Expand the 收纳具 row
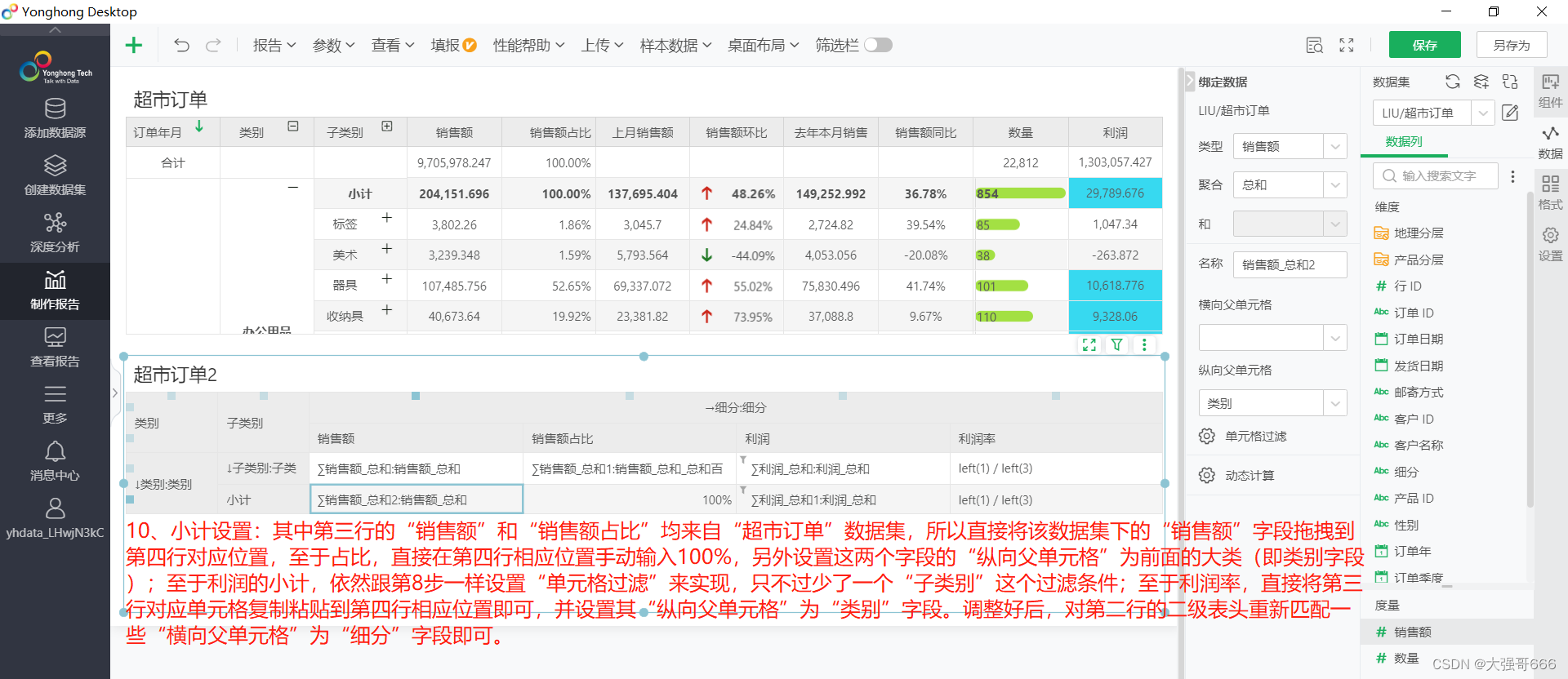 pyautogui.click(x=387, y=310)
